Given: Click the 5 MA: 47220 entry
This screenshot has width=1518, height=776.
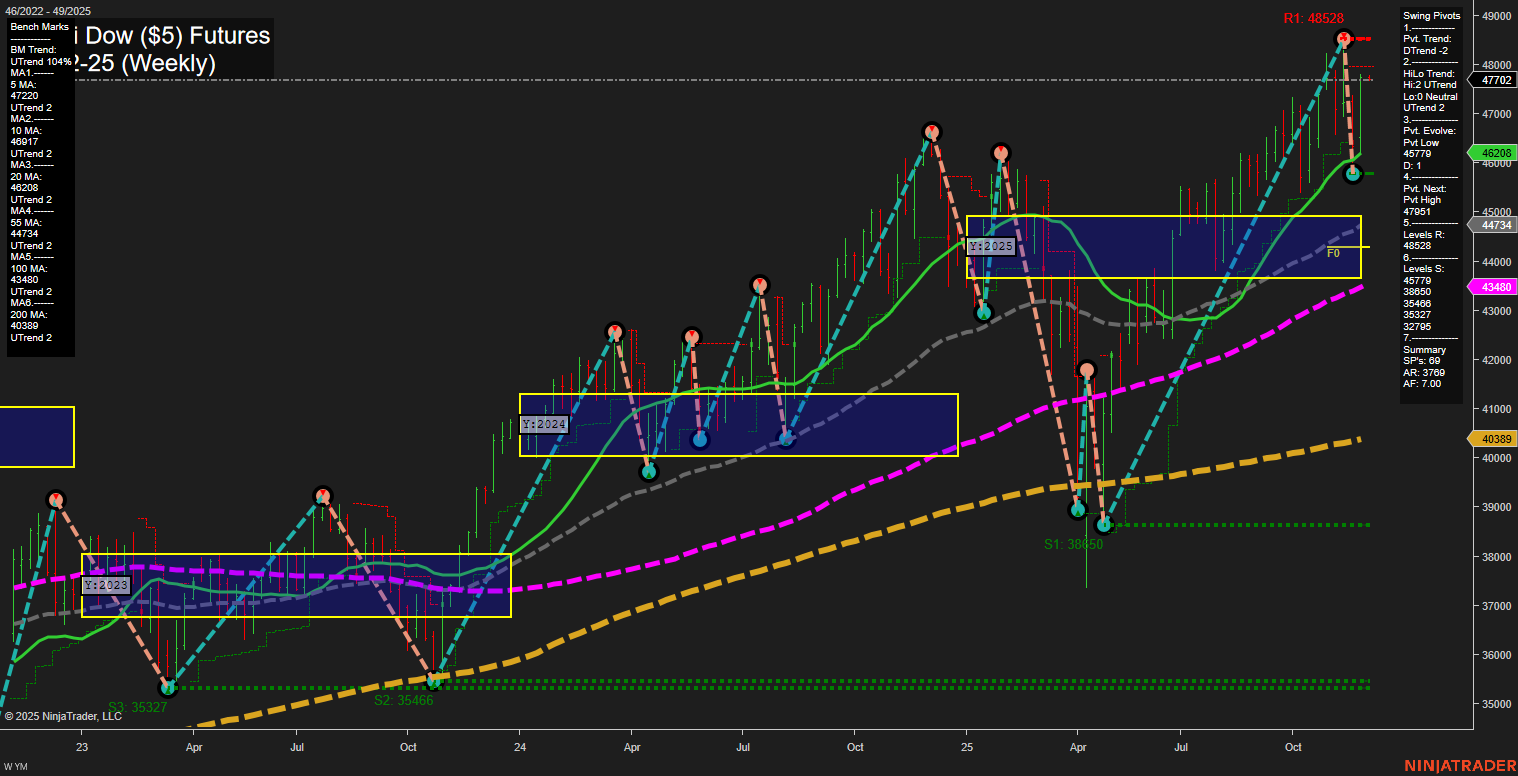Looking at the screenshot, I should (x=27, y=92).
